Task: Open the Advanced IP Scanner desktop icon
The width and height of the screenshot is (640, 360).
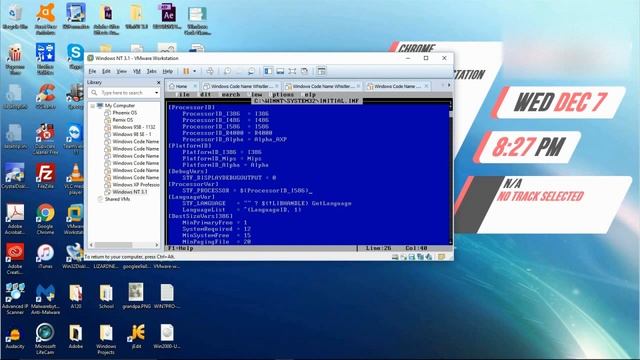Action: (x=15, y=299)
